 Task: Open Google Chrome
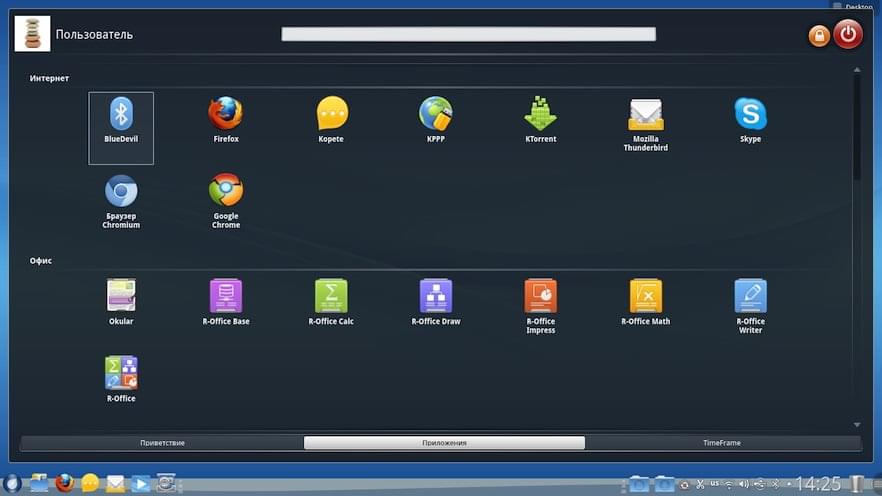tap(226, 201)
